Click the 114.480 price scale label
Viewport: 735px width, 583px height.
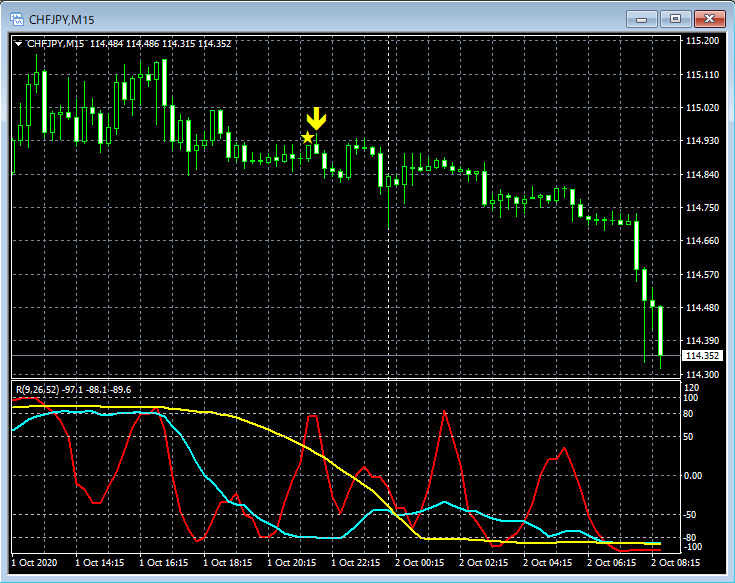(x=702, y=307)
